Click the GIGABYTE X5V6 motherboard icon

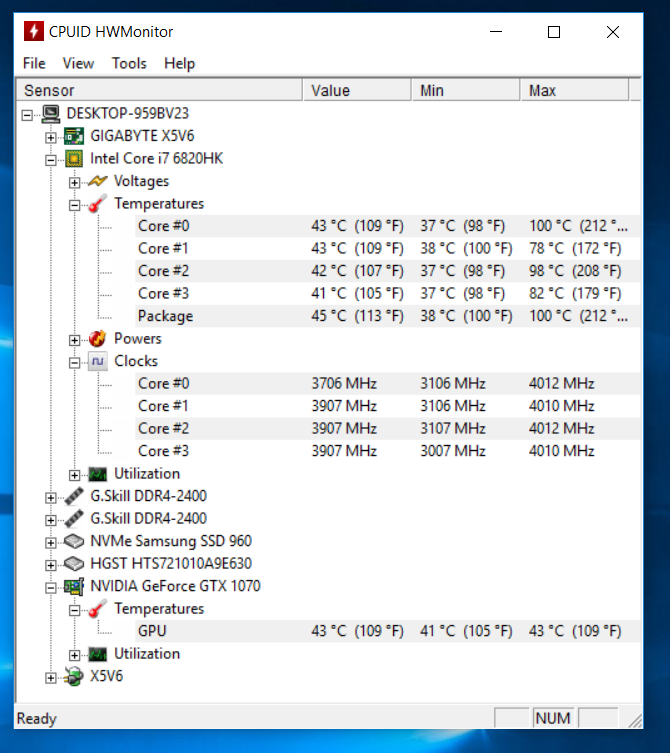click(x=74, y=136)
